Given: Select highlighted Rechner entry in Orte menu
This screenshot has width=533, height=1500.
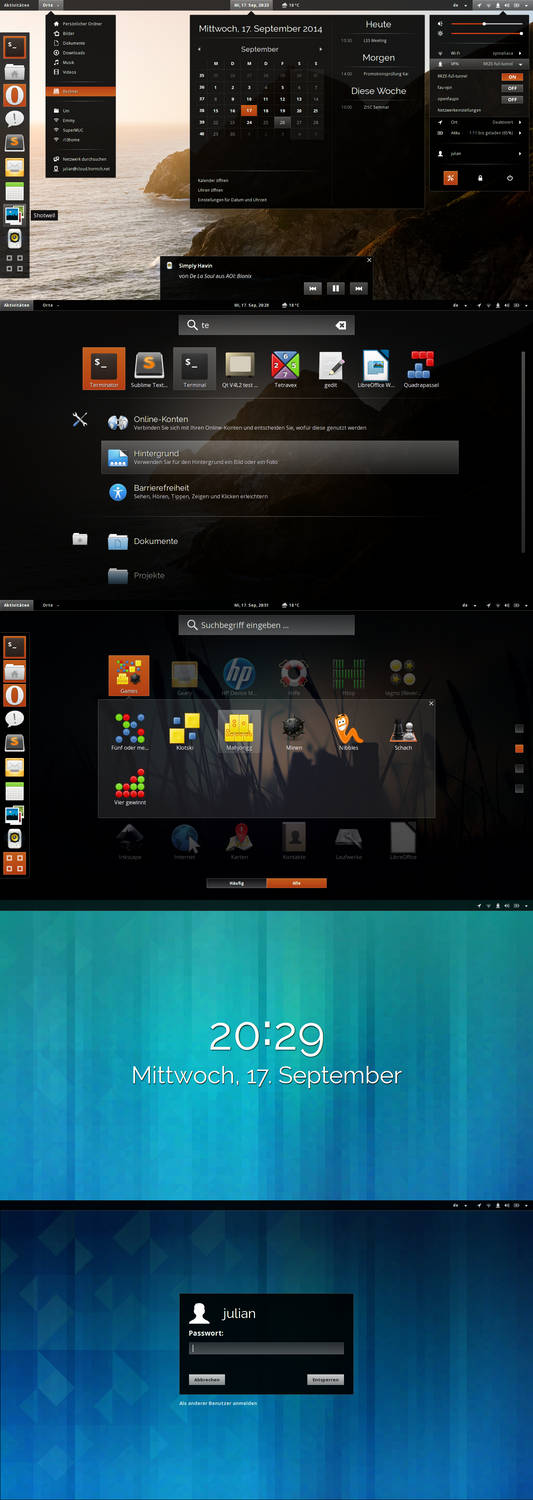Looking at the screenshot, I should tap(81, 91).
